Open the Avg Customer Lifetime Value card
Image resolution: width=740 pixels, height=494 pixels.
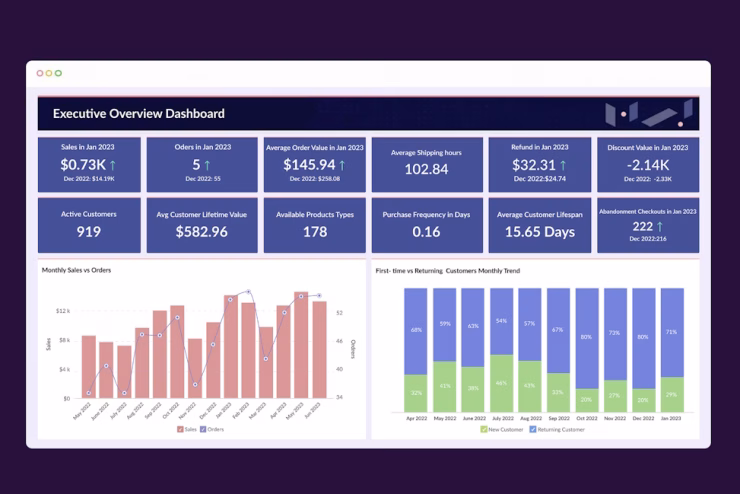pyautogui.click(x=202, y=225)
